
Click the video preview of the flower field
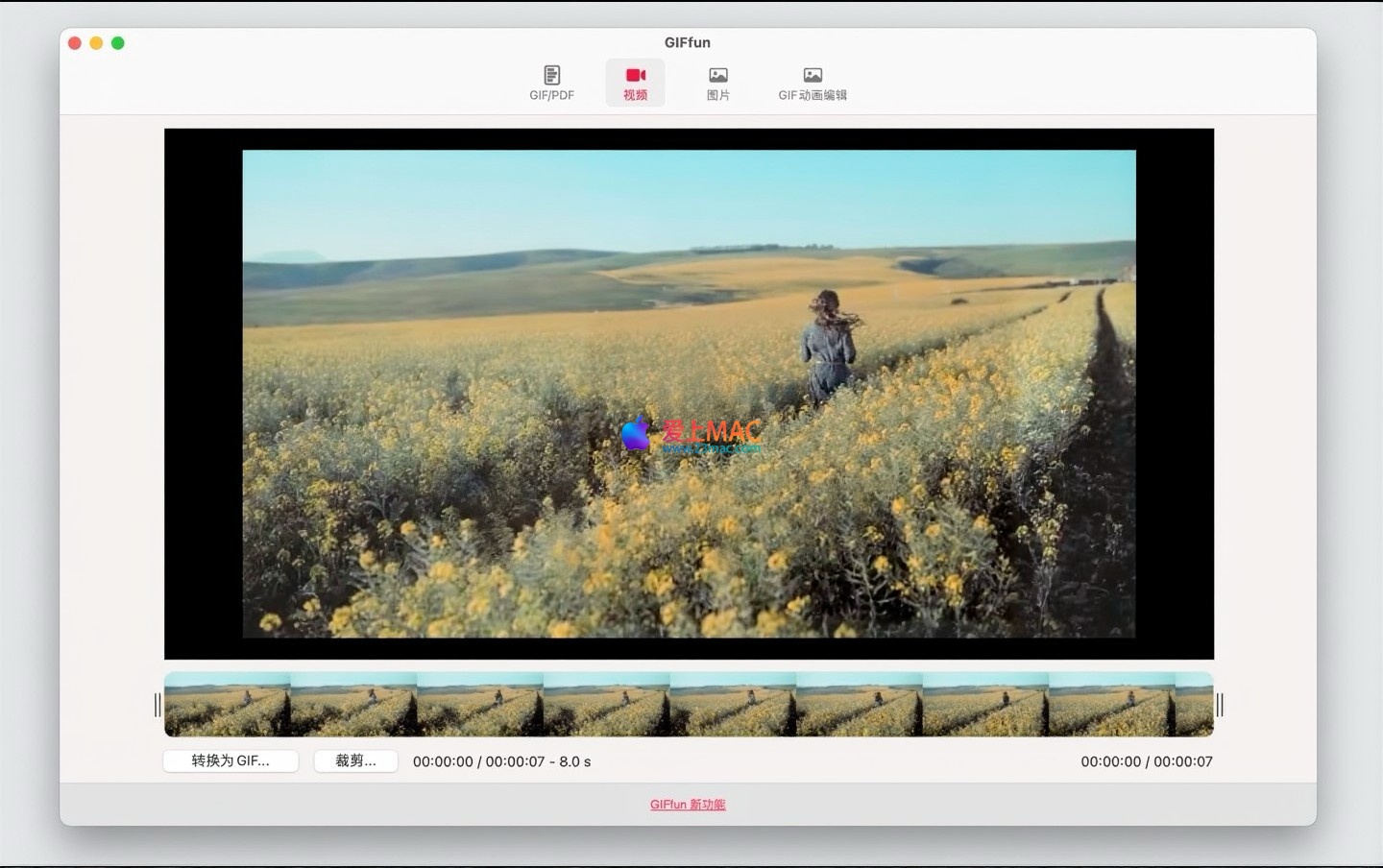coord(689,394)
